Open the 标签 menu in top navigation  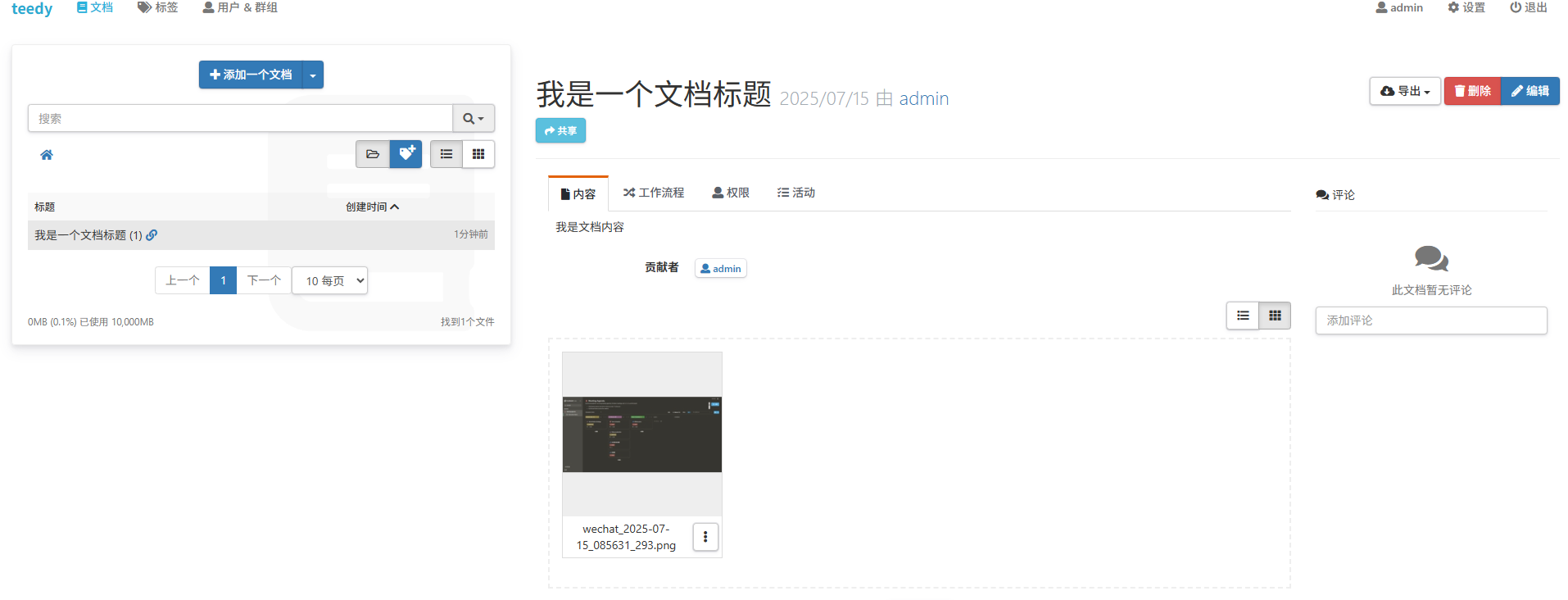157,7
